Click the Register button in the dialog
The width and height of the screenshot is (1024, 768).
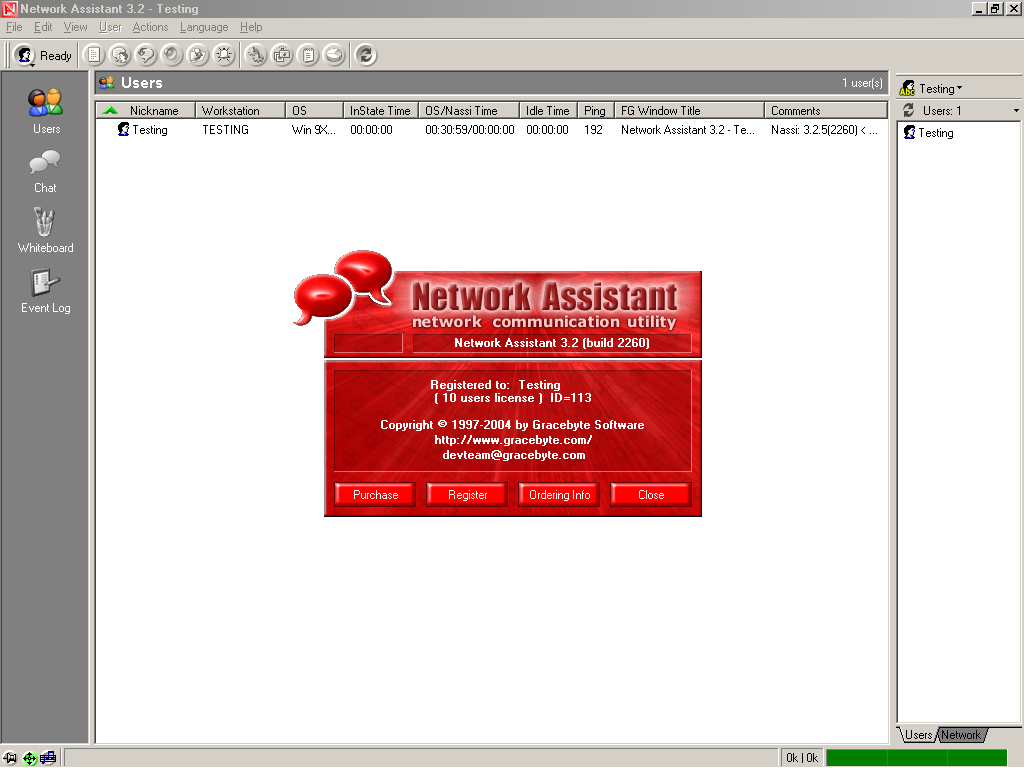[467, 495]
